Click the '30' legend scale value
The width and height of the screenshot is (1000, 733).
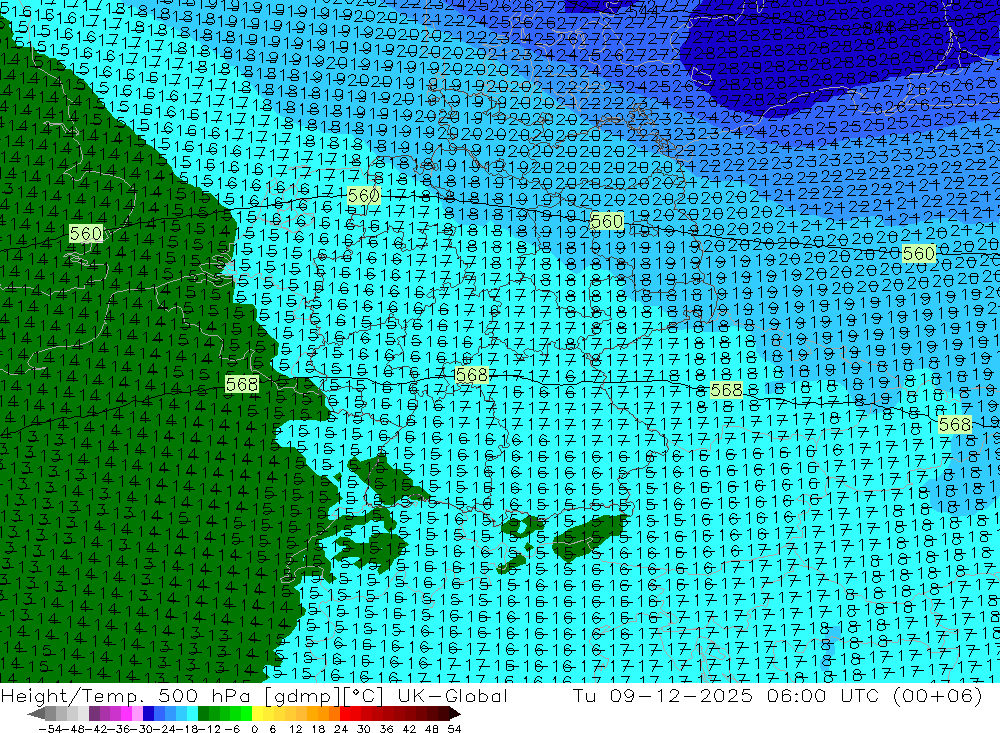pyautogui.click(x=364, y=729)
